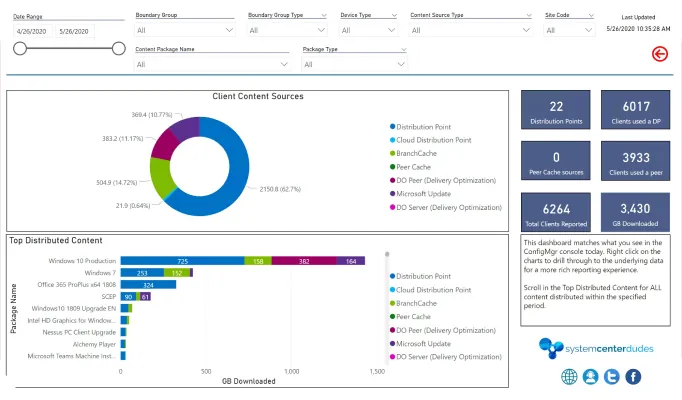Click the 2150.8 (62.7%) data label
682x400 pixels.
[280, 189]
